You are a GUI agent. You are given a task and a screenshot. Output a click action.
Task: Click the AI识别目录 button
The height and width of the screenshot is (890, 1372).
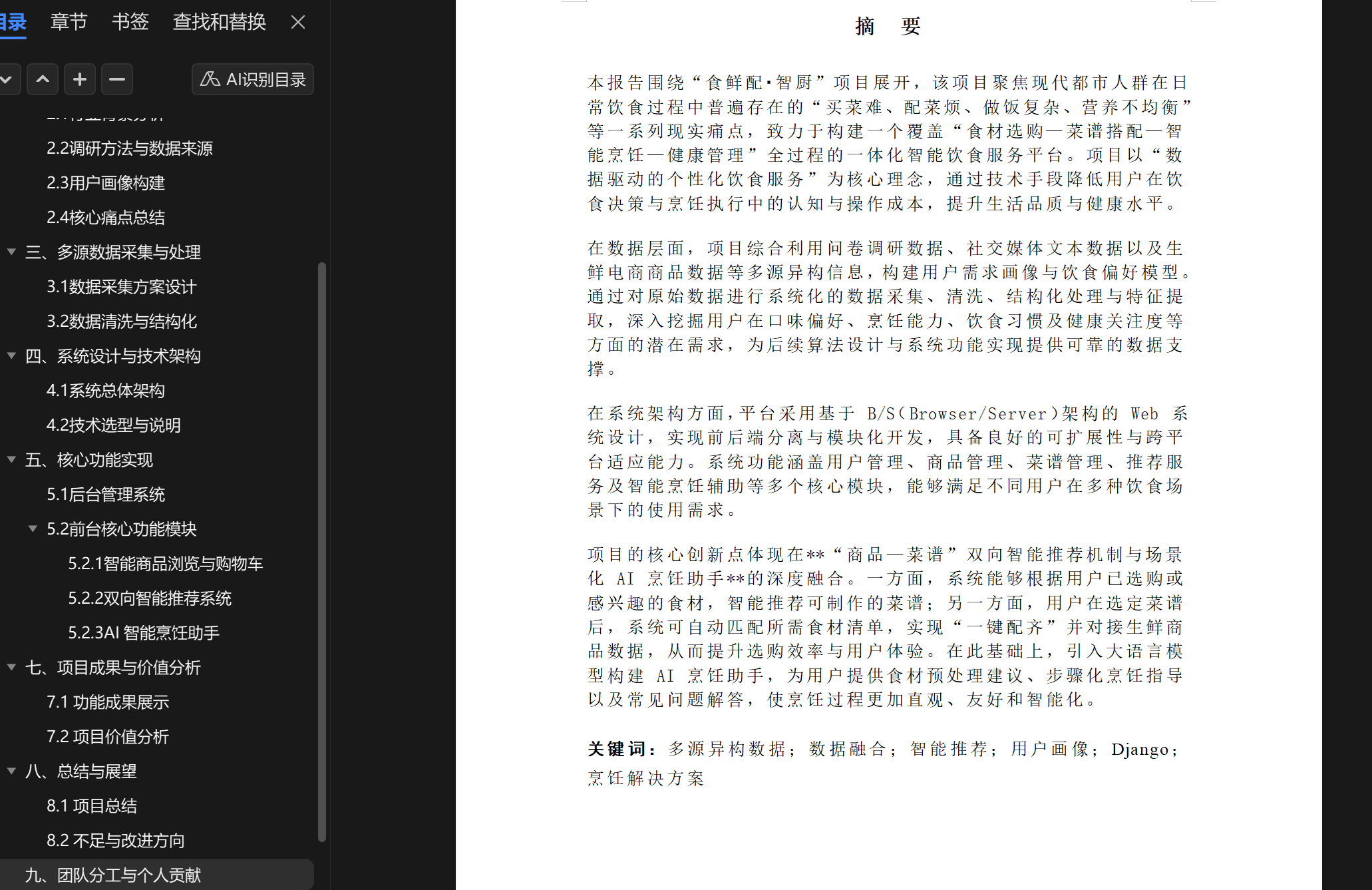[253, 80]
